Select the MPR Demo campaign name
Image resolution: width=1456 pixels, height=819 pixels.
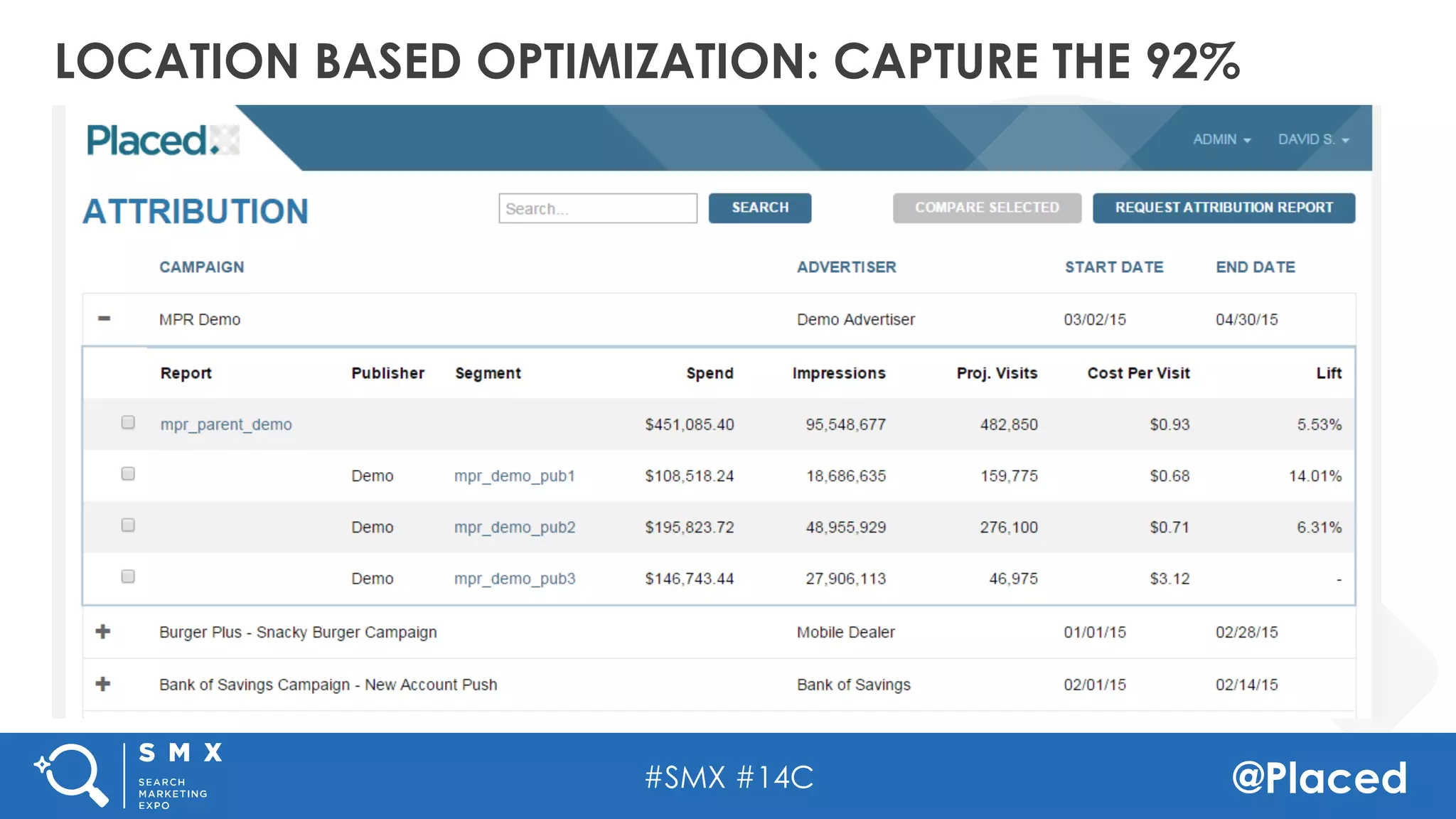tap(200, 319)
